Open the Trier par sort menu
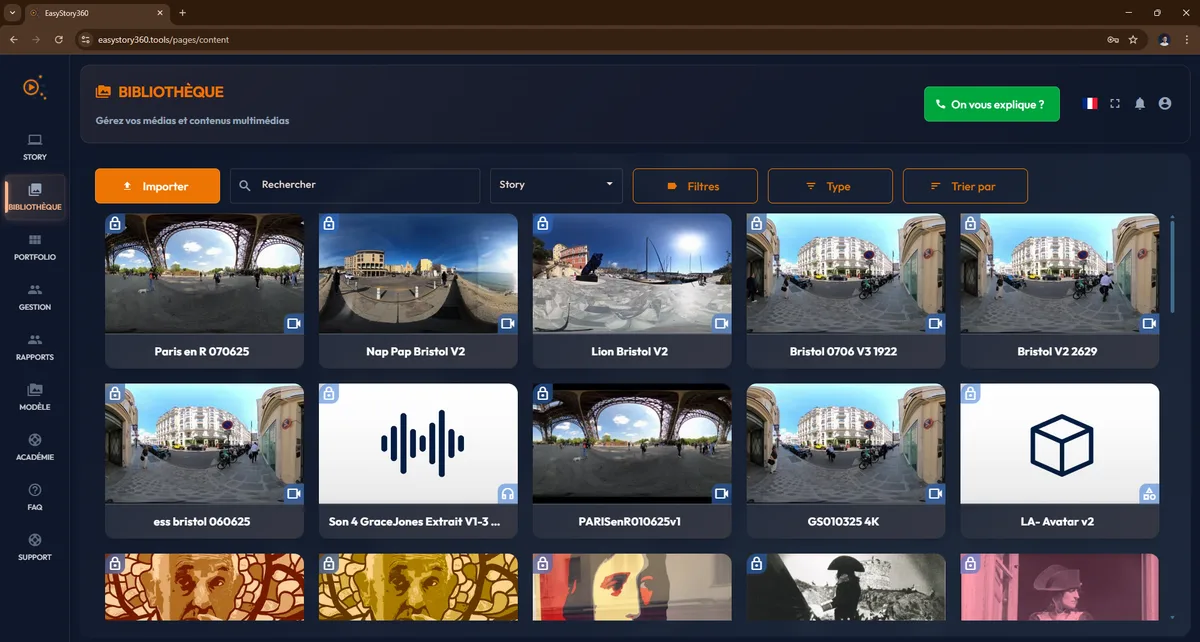The width and height of the screenshot is (1200, 642). 965,186
